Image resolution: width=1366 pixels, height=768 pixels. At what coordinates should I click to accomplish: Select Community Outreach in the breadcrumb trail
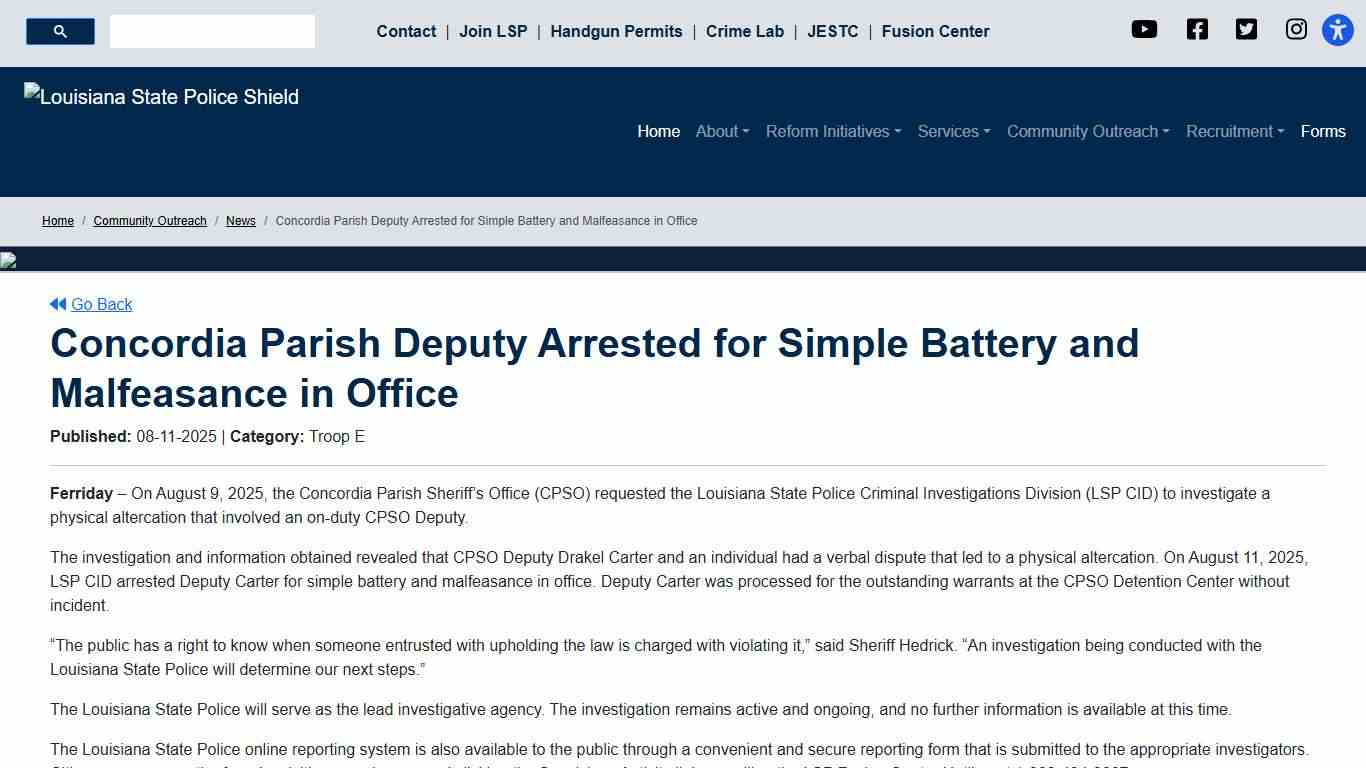point(150,221)
